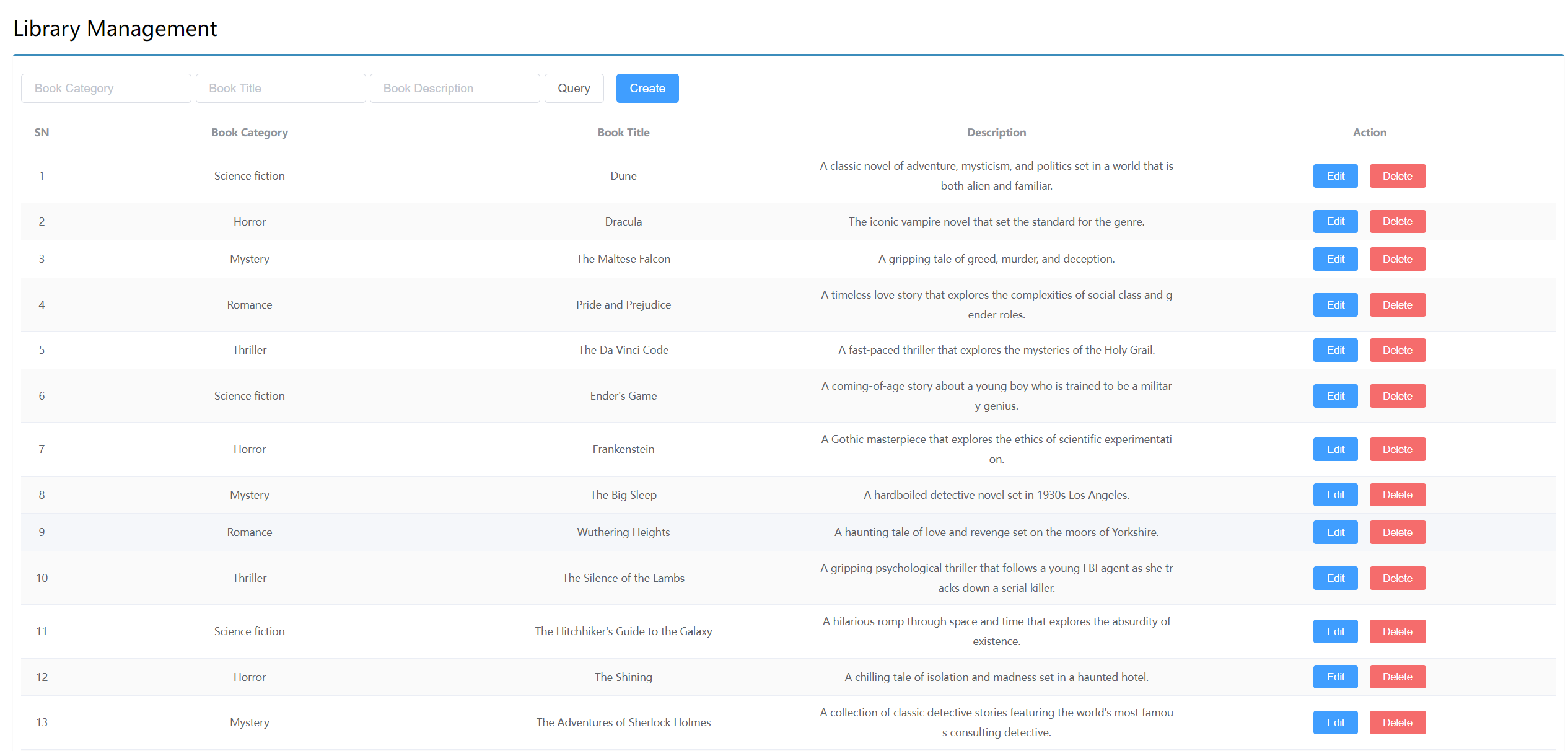The height and width of the screenshot is (751, 1568).
Task: Edit The Da Vinci Code entry
Action: point(1335,350)
